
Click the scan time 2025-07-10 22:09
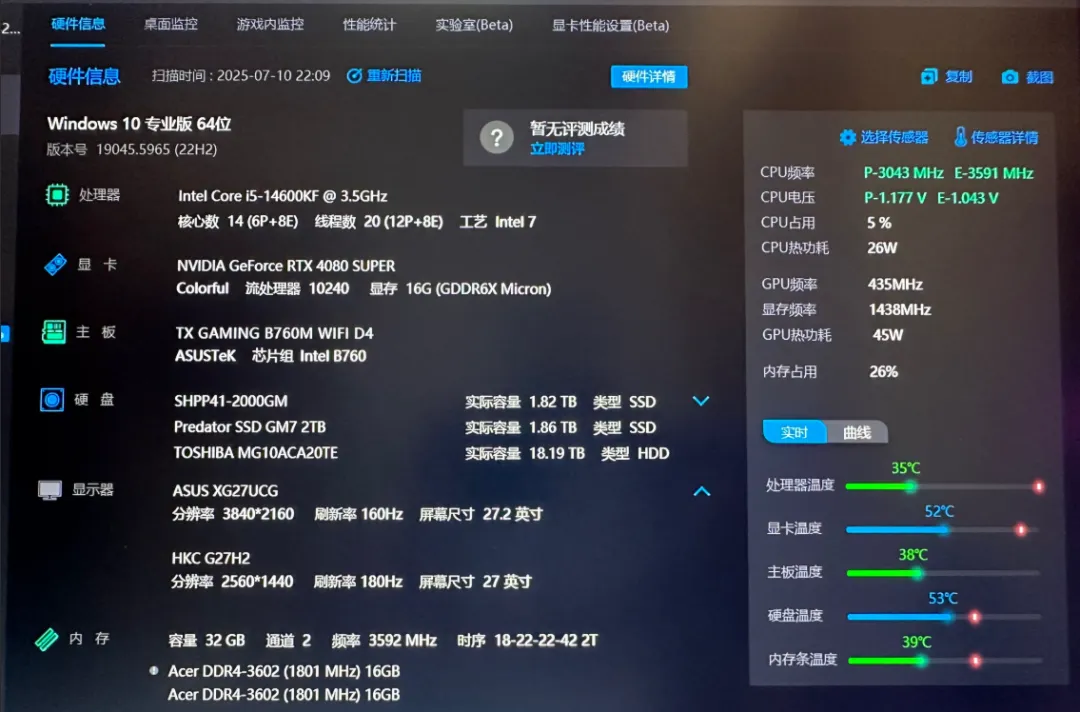(273, 76)
